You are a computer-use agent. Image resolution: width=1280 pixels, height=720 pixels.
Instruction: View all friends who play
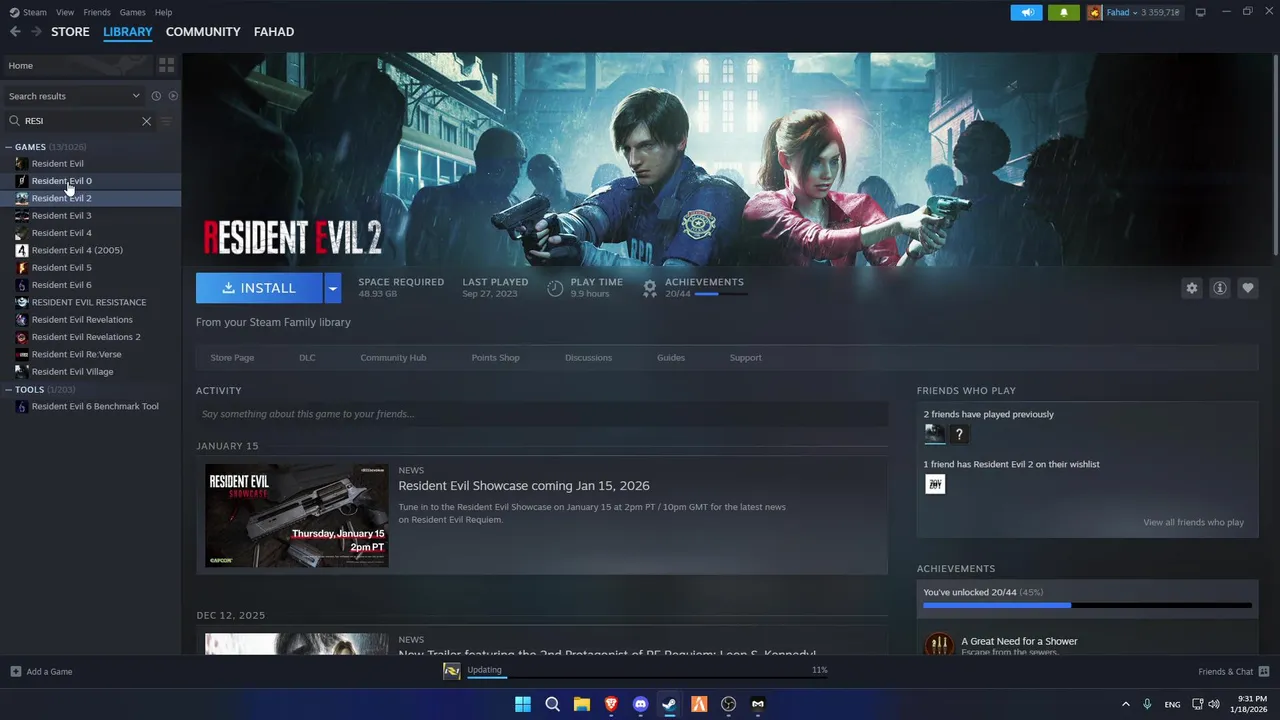(x=1193, y=522)
